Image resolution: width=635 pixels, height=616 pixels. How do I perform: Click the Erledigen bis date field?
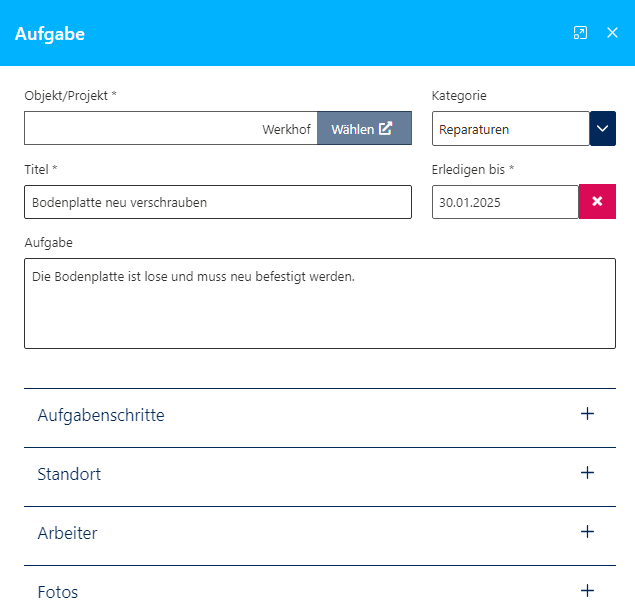505,202
